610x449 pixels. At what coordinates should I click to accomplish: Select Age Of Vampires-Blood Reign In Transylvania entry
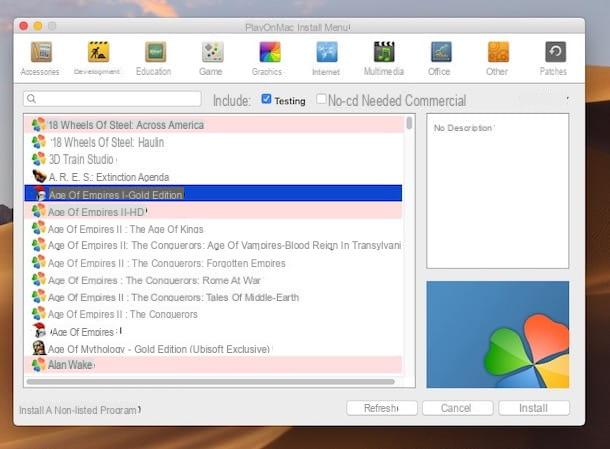point(213,246)
